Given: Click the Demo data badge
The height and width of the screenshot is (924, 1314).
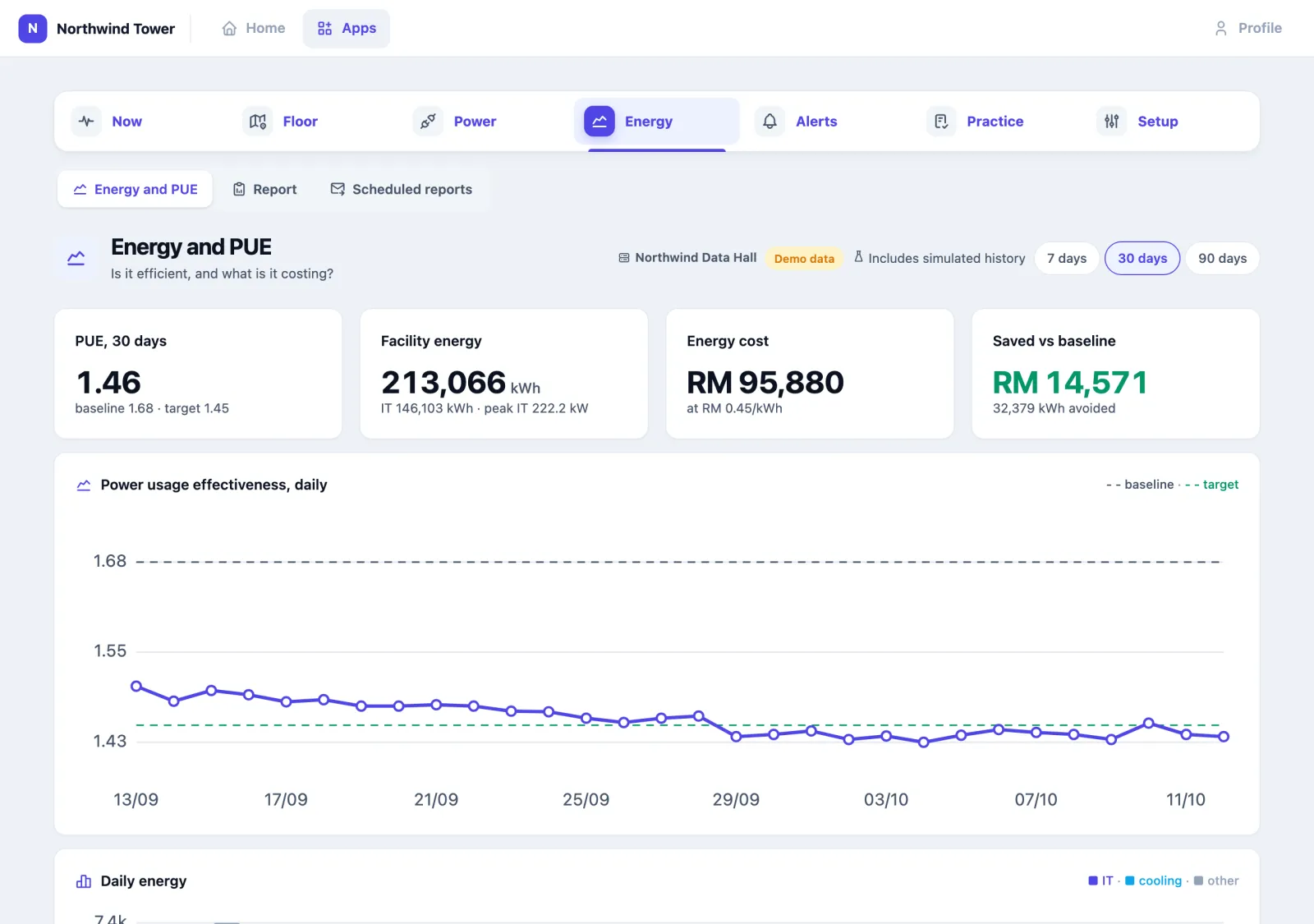Looking at the screenshot, I should click(804, 259).
